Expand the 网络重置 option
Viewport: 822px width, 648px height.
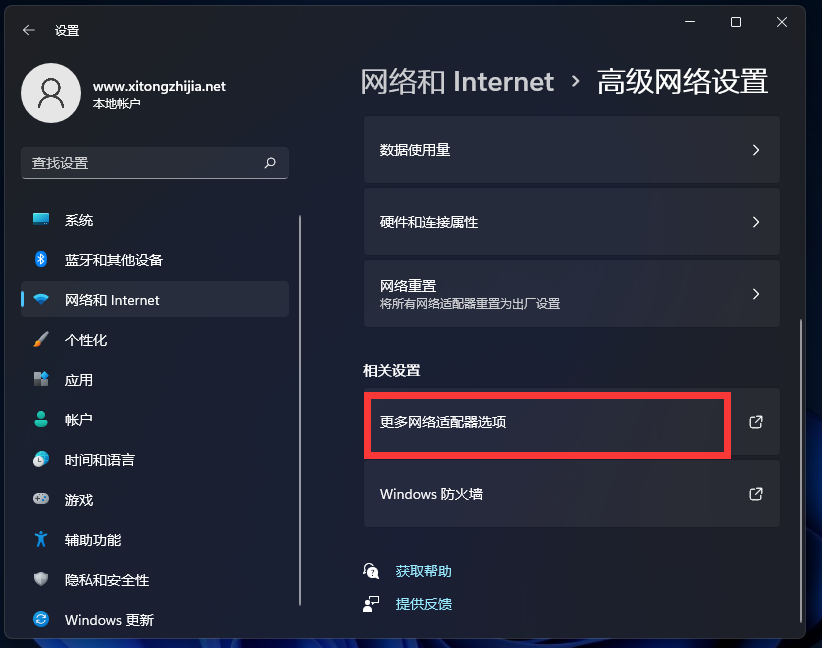(570, 293)
